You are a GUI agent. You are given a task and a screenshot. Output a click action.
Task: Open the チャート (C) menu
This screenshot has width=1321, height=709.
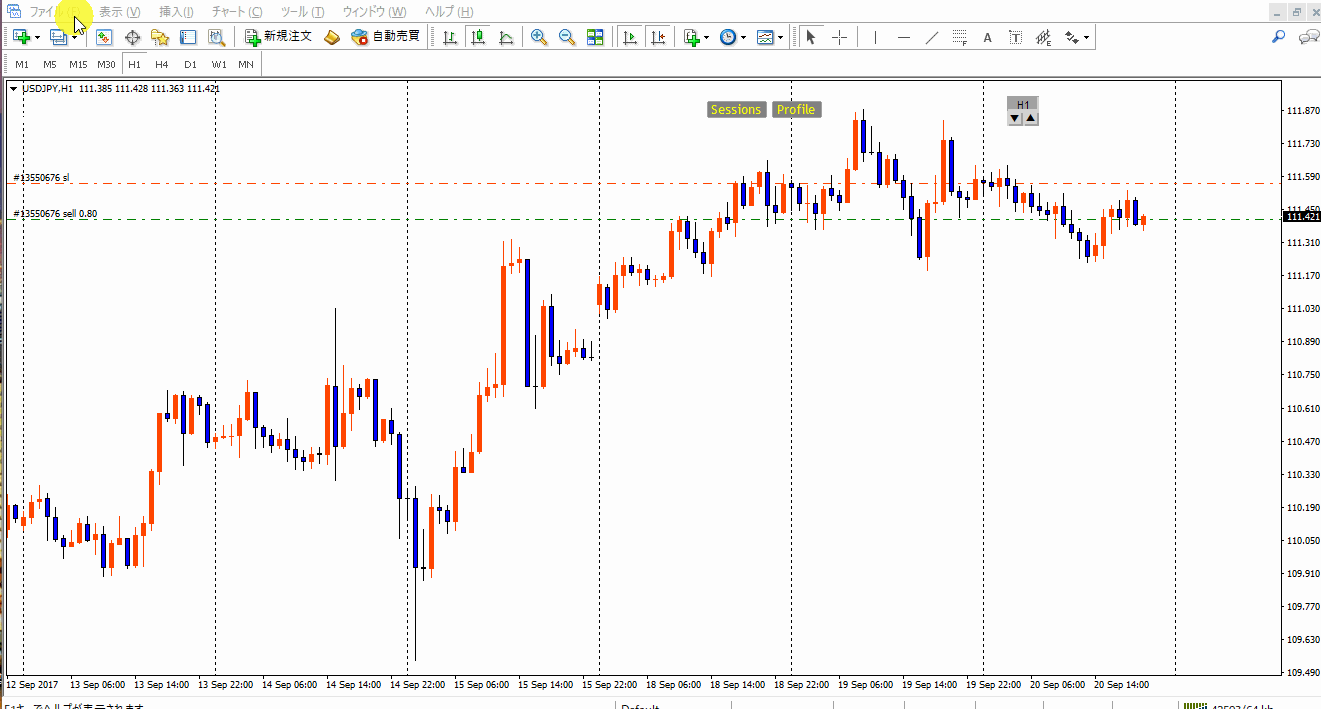(237, 12)
